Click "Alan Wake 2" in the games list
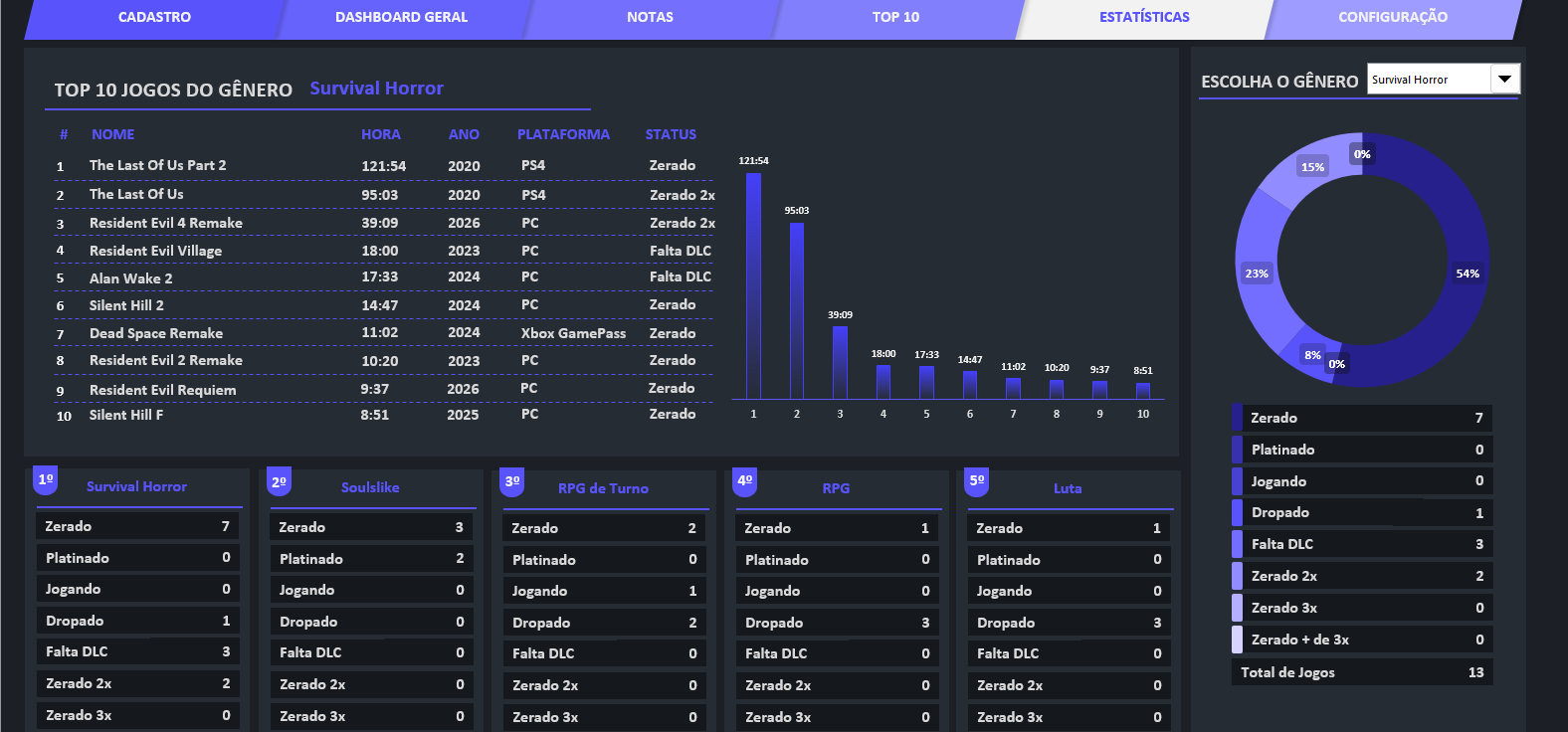Image resolution: width=1568 pixels, height=732 pixels. pyautogui.click(x=131, y=278)
